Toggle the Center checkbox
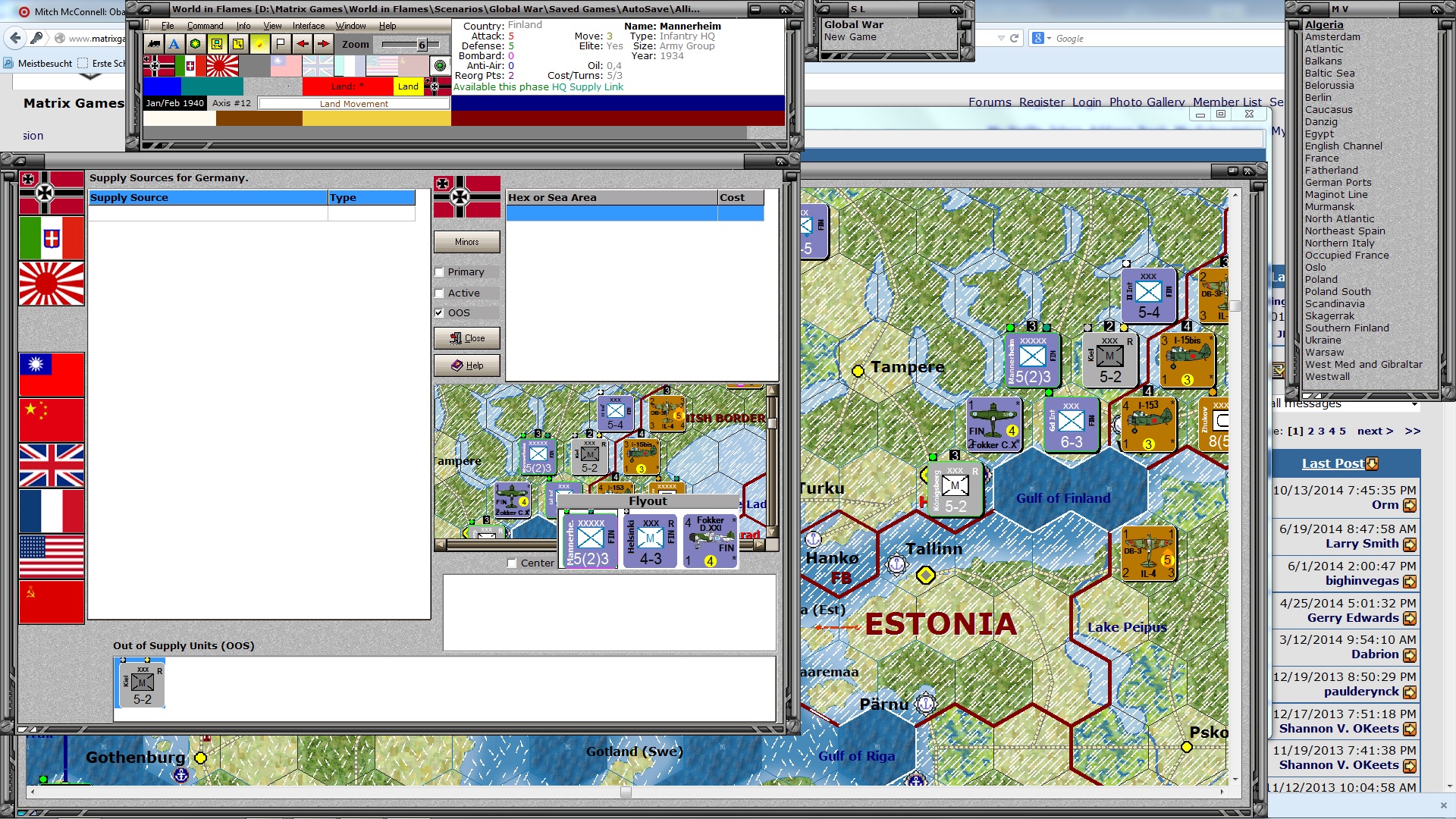The width and height of the screenshot is (1456, 819). click(x=512, y=563)
